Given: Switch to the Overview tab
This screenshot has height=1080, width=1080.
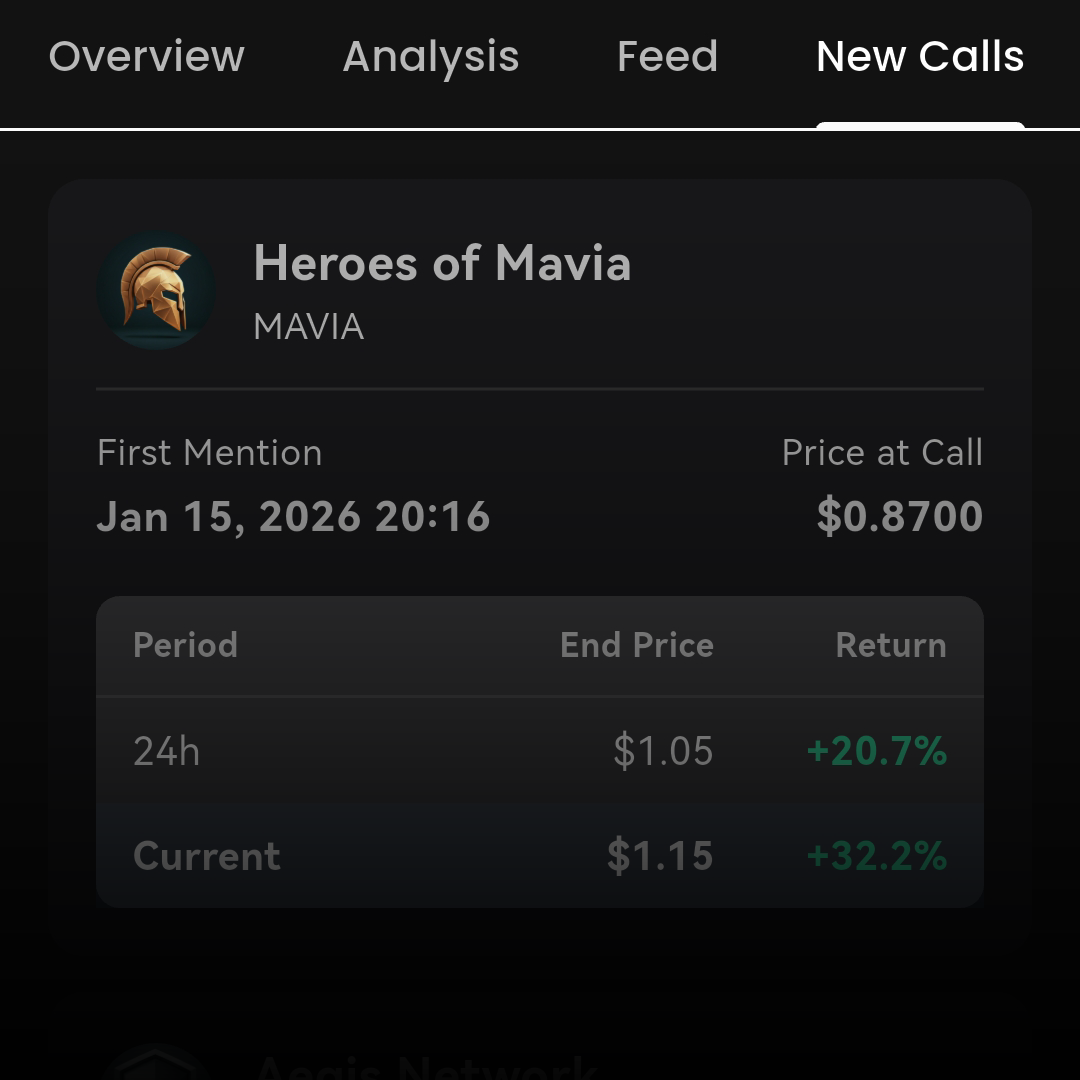Looking at the screenshot, I should [x=145, y=57].
